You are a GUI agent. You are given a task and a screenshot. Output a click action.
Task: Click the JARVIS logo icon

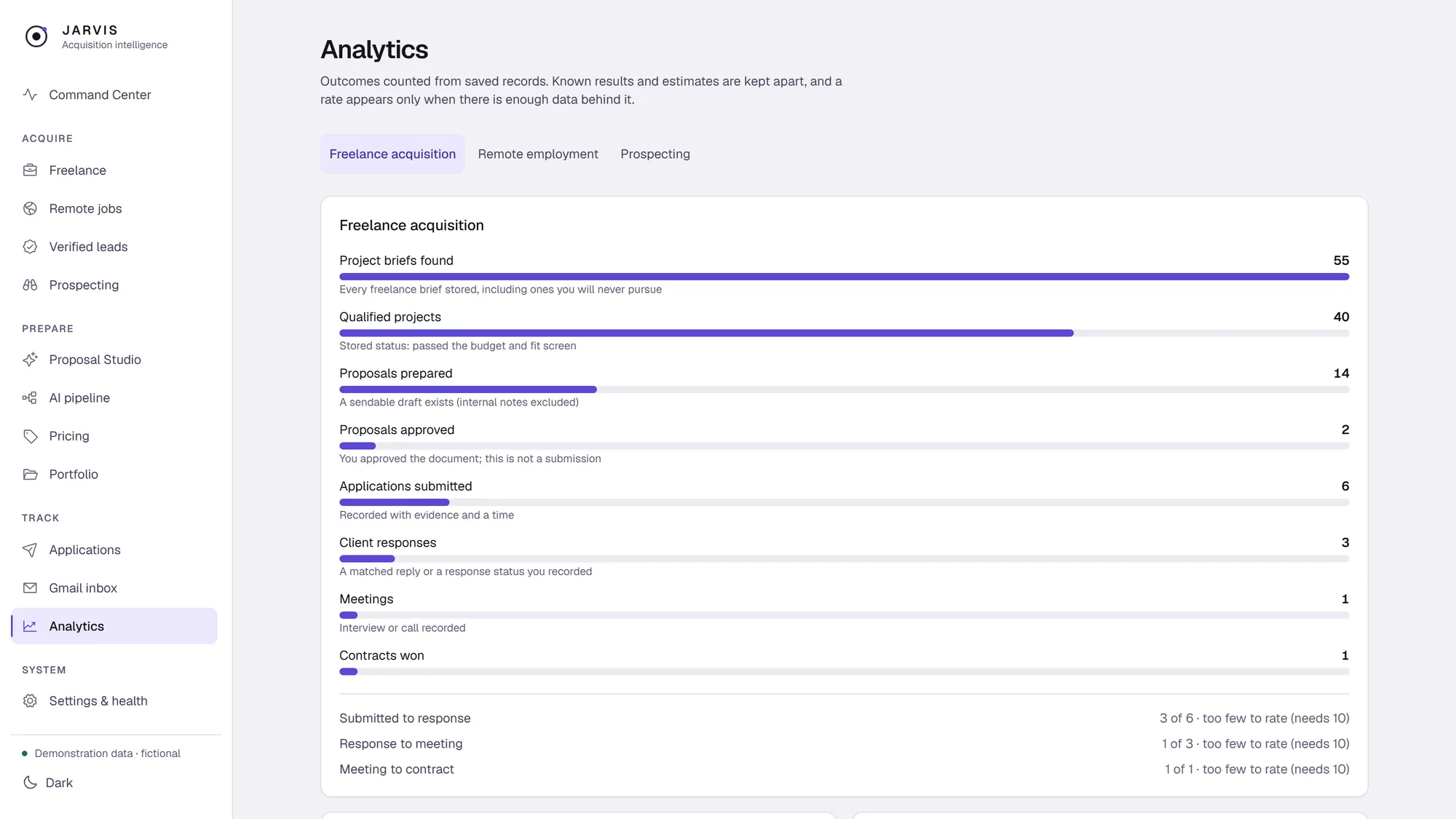pos(36,36)
